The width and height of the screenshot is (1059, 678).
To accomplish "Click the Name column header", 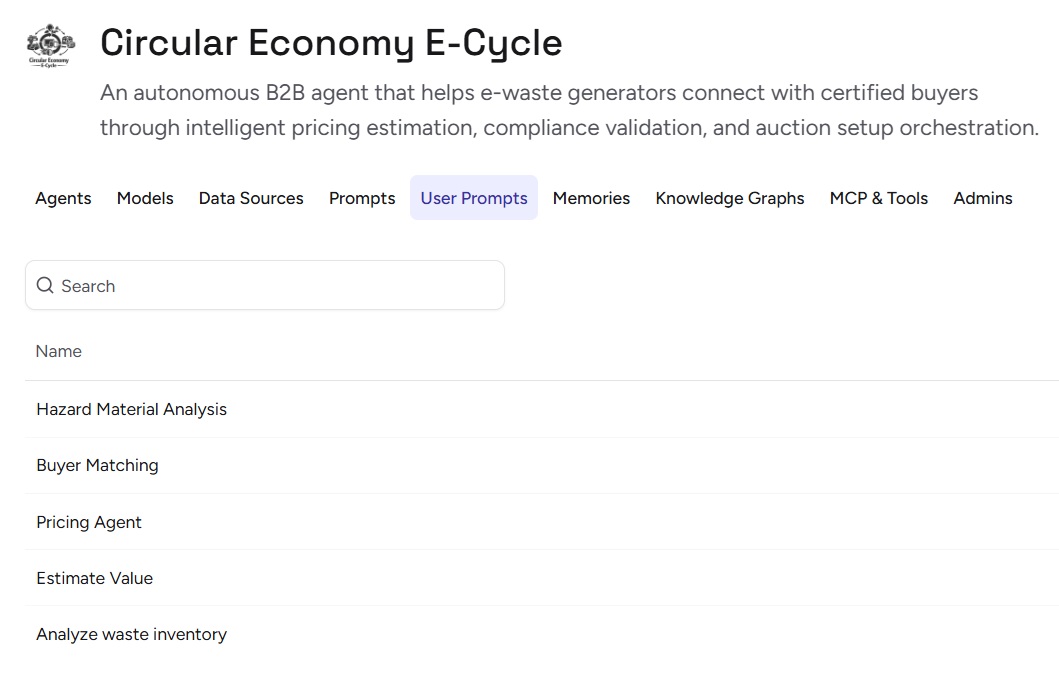I will click(59, 351).
